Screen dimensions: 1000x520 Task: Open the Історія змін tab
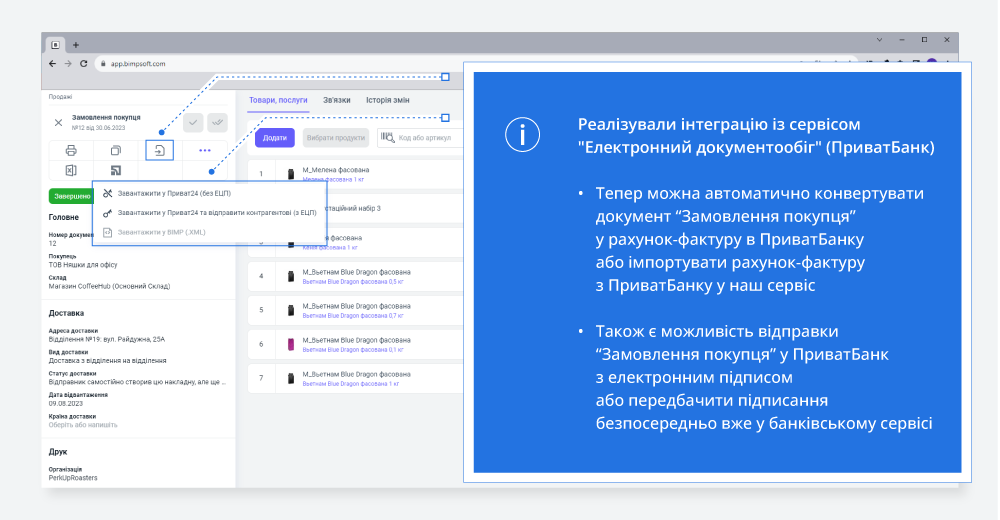coord(387,100)
